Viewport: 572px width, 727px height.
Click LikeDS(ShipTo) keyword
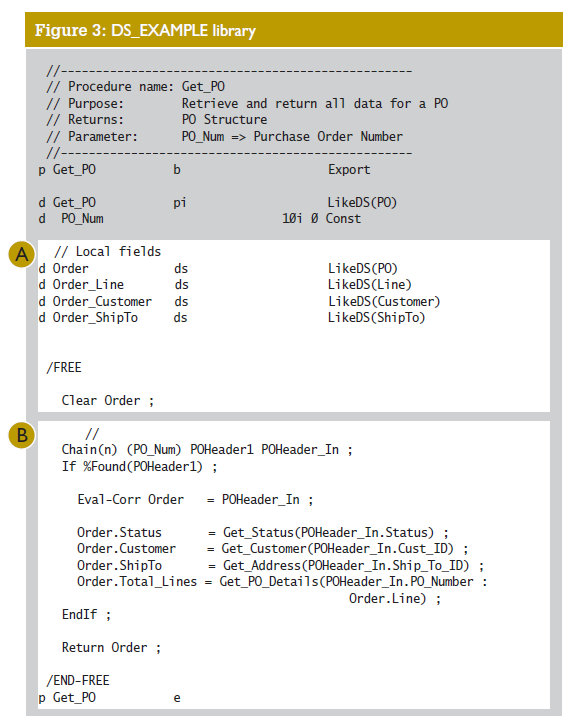point(376,318)
